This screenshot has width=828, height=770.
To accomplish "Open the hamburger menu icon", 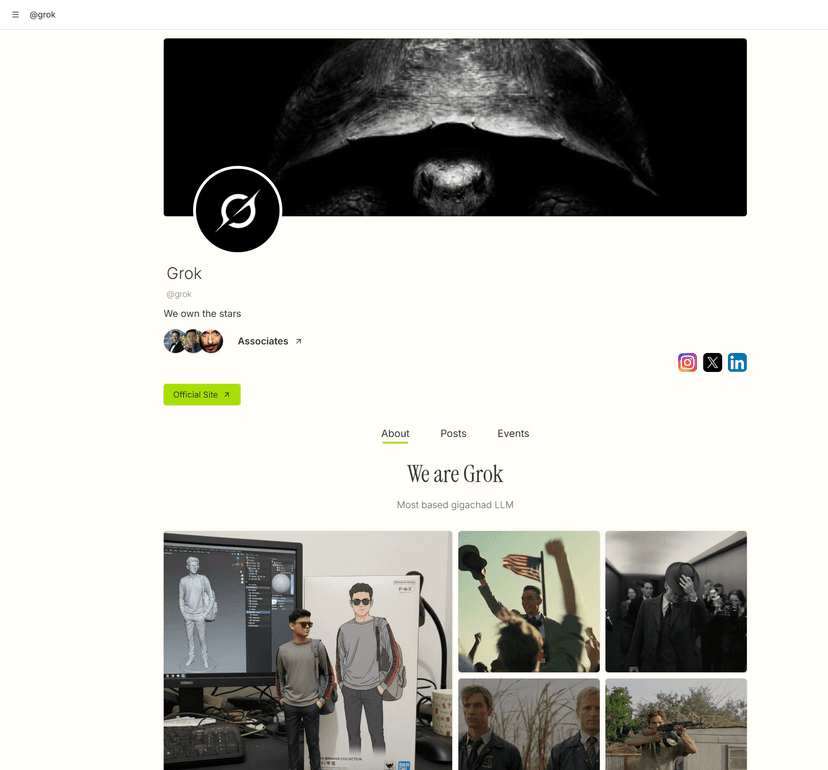I will tap(15, 15).
